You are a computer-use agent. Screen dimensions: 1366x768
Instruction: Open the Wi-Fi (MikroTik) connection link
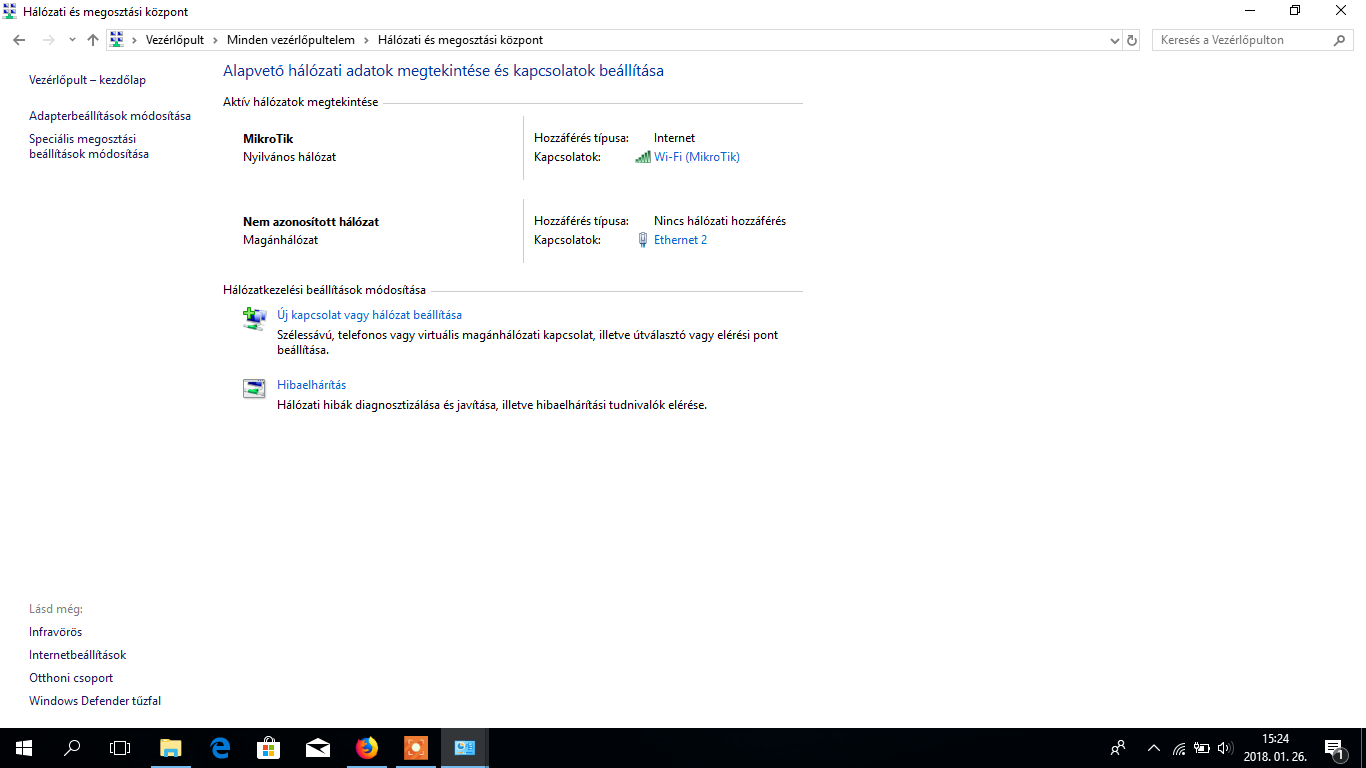coord(697,157)
